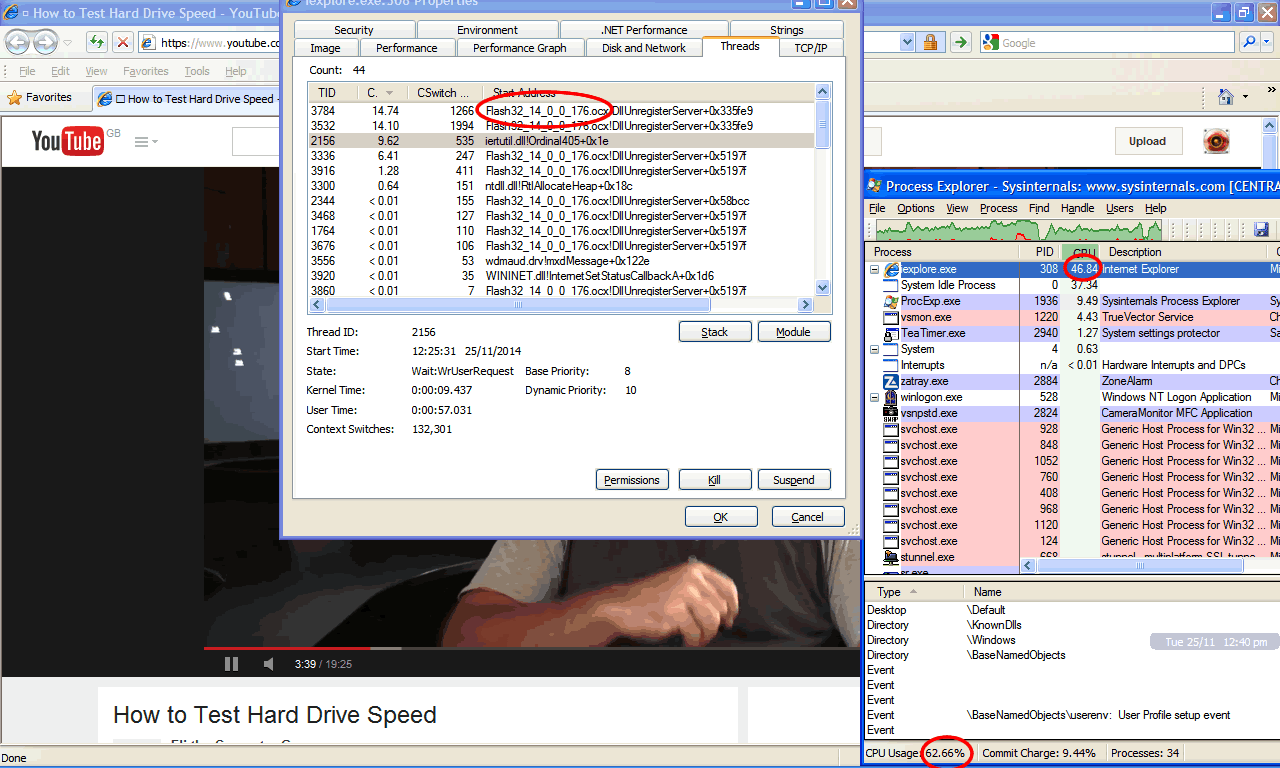
Task: Click the Suspend button
Action: click(794, 480)
